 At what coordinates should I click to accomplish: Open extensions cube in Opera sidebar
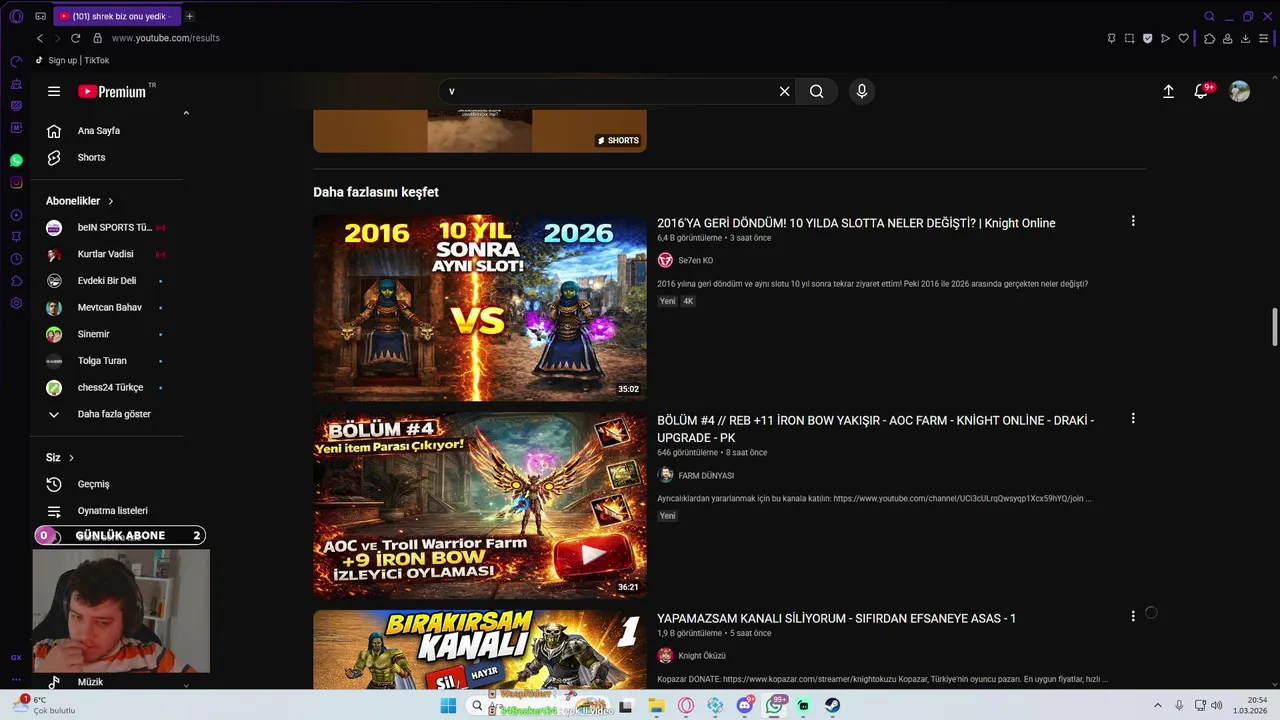16,281
